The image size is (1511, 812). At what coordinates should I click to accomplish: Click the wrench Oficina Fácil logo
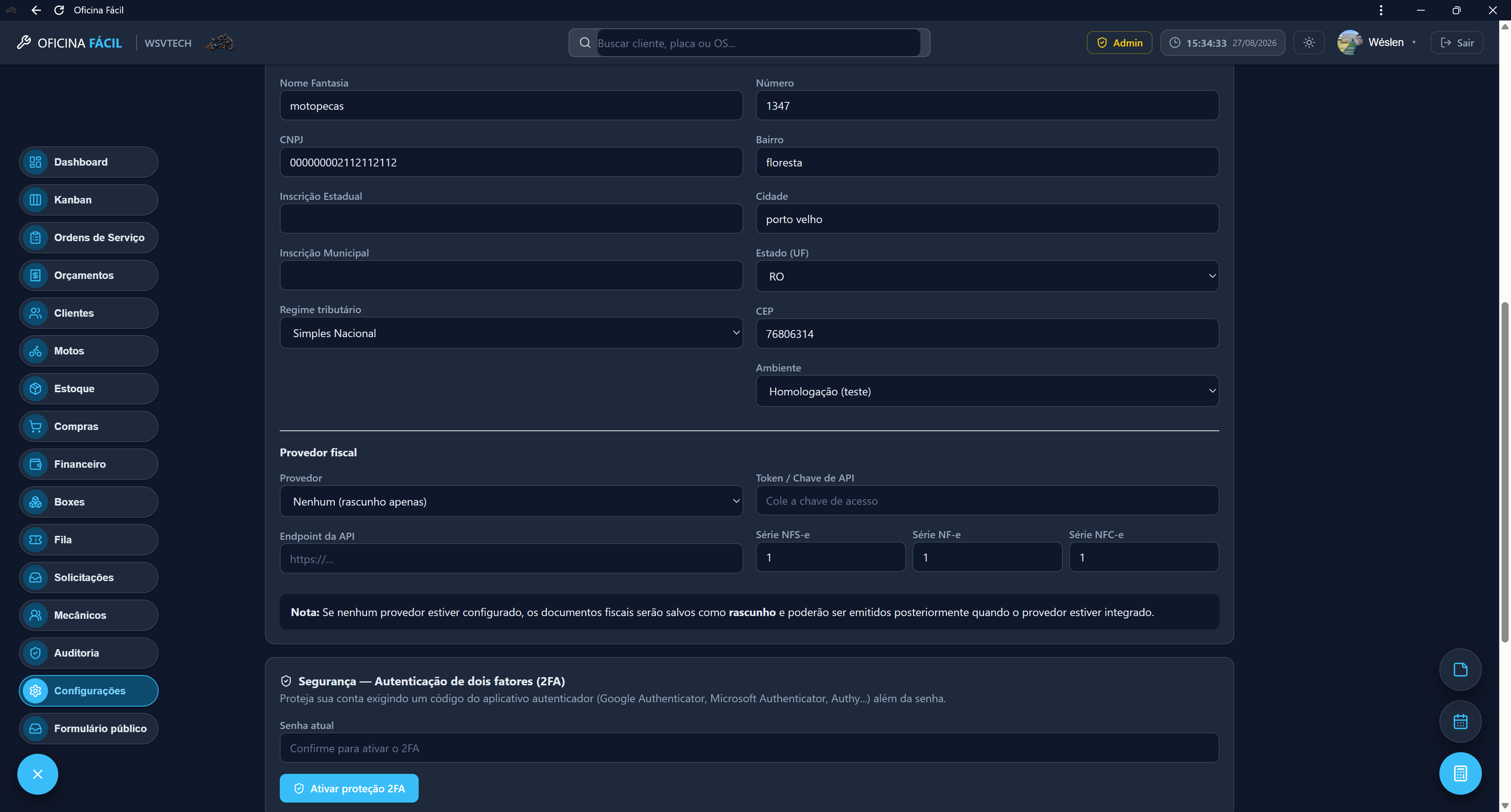tap(69, 43)
